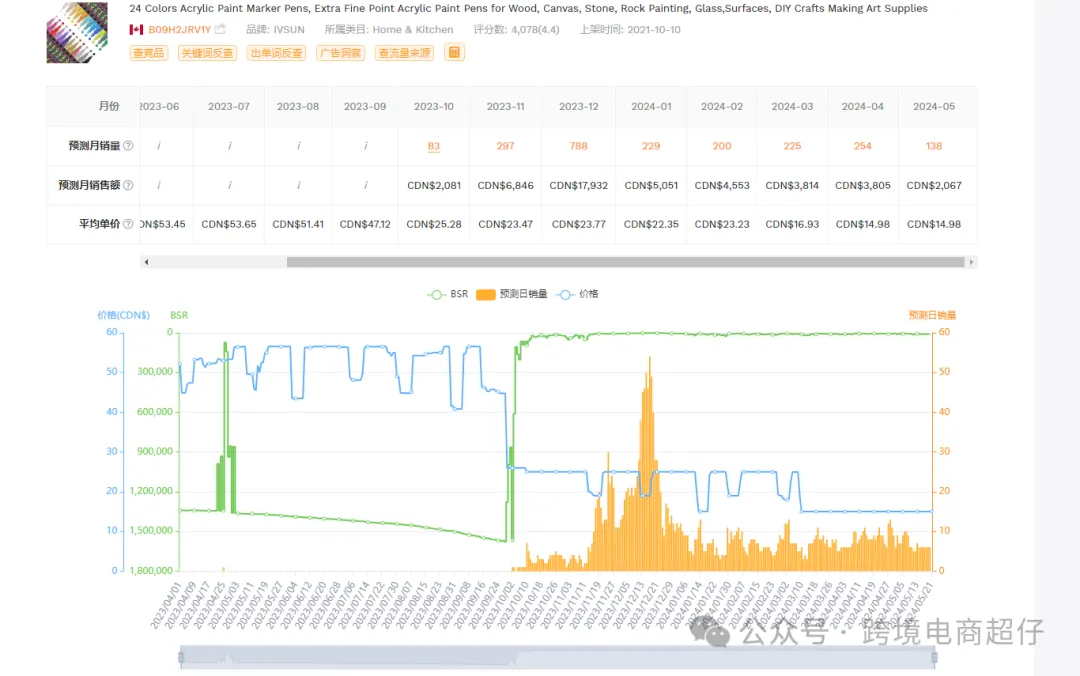Click the help icon next to 预测月销量
Viewport: 1080px width, 676px height.
[x=128, y=146]
